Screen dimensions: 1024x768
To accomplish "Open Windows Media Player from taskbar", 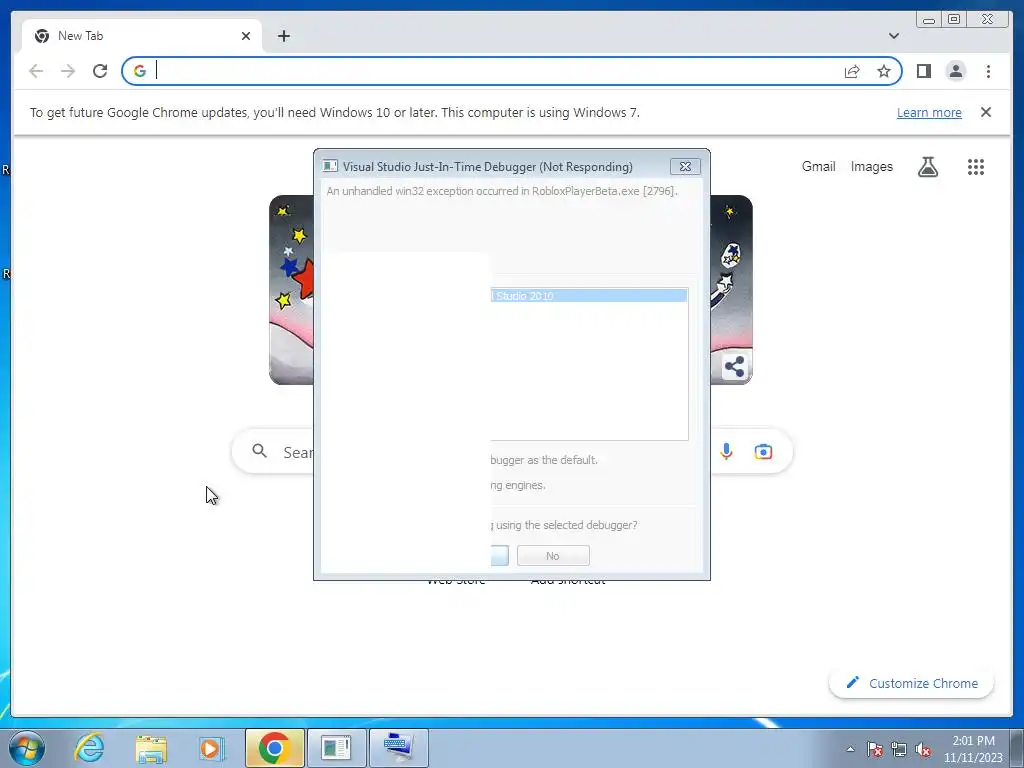I will point(211,748).
